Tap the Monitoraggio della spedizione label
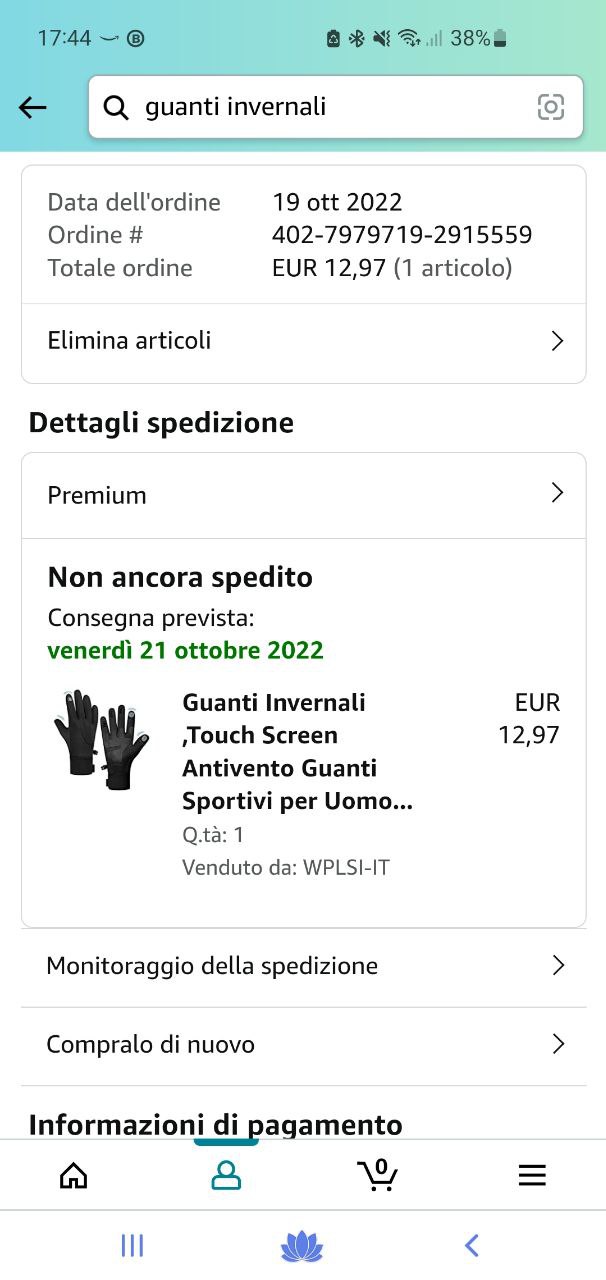The image size is (606, 1280). click(212, 966)
